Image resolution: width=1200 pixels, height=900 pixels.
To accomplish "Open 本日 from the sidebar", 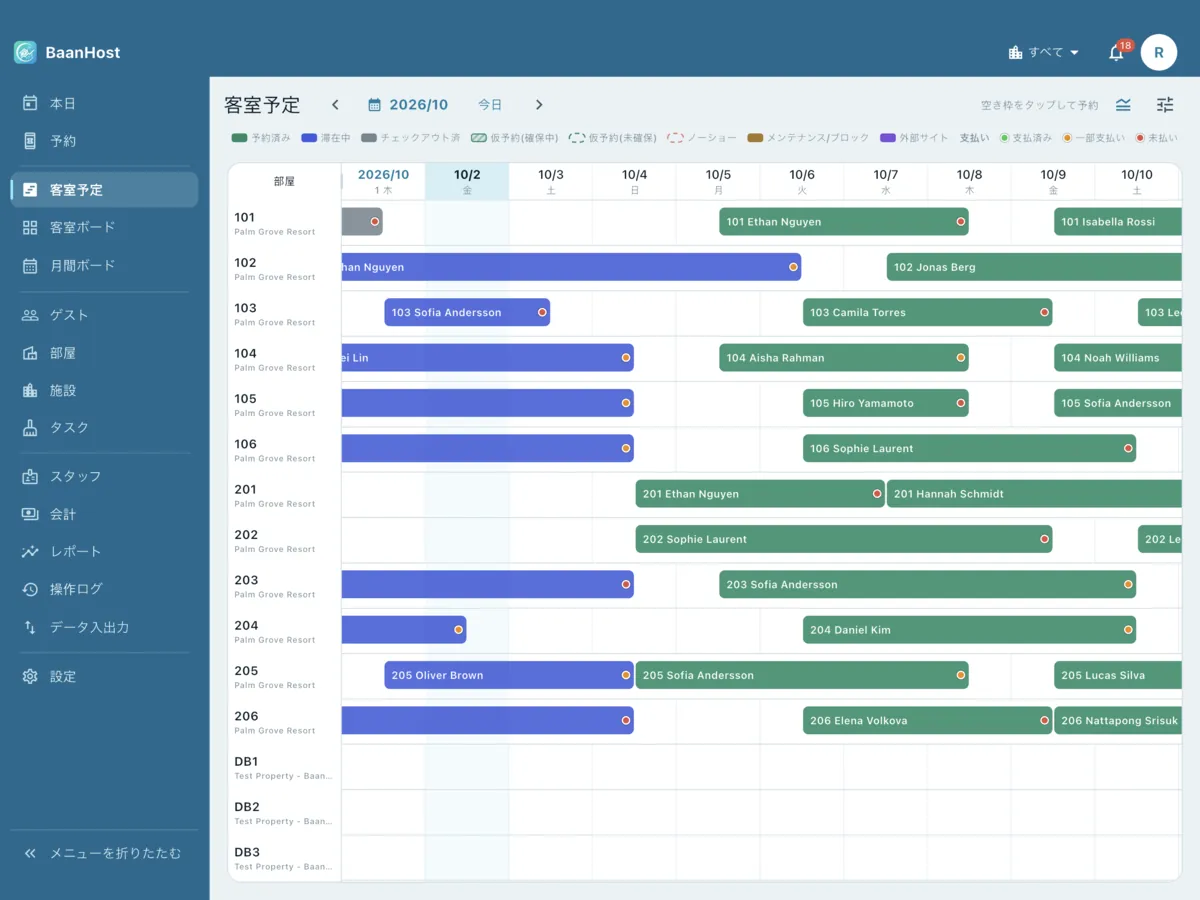I will pyautogui.click(x=104, y=103).
